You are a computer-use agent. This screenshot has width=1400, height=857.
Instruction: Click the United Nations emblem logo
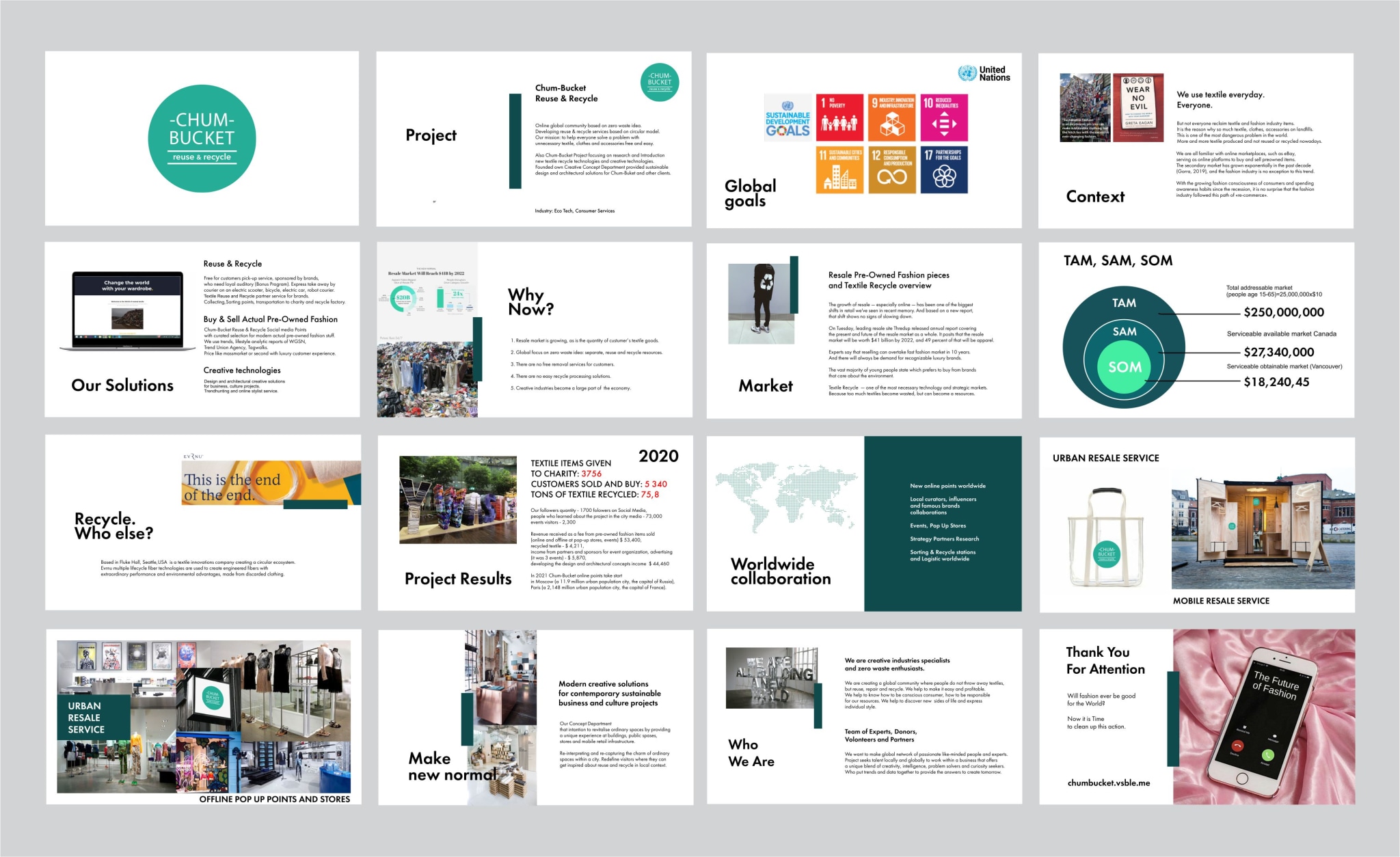tap(967, 73)
